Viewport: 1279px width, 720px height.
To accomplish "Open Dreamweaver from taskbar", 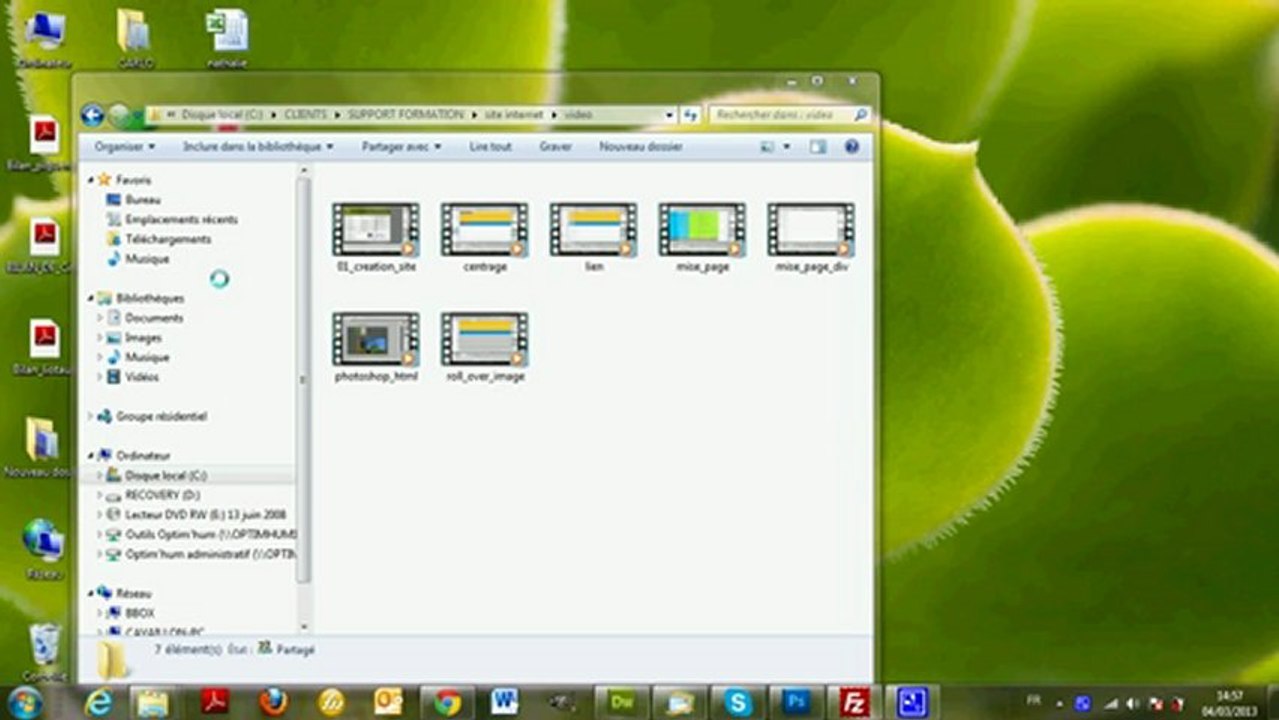I will [x=621, y=702].
